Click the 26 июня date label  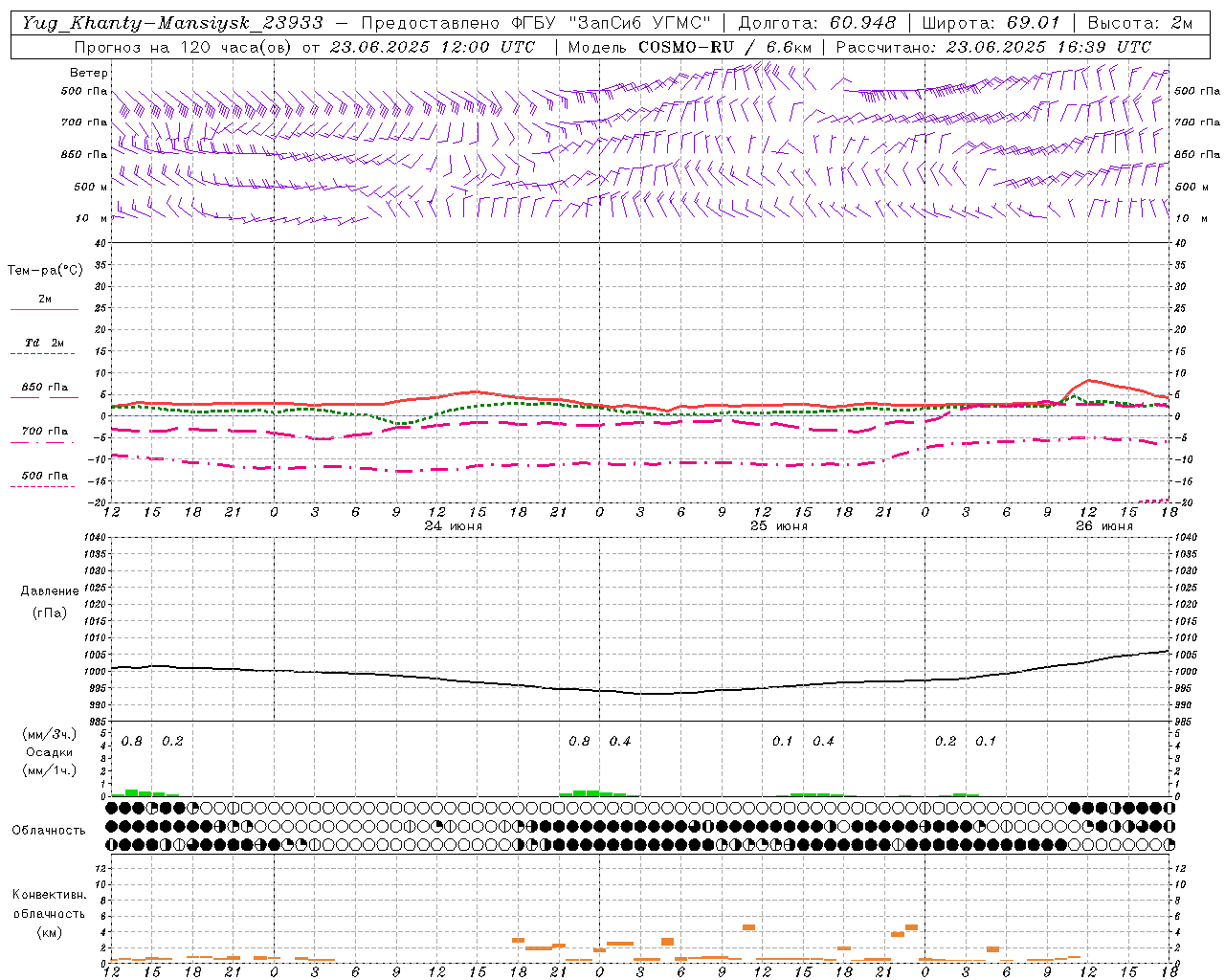point(1103,525)
